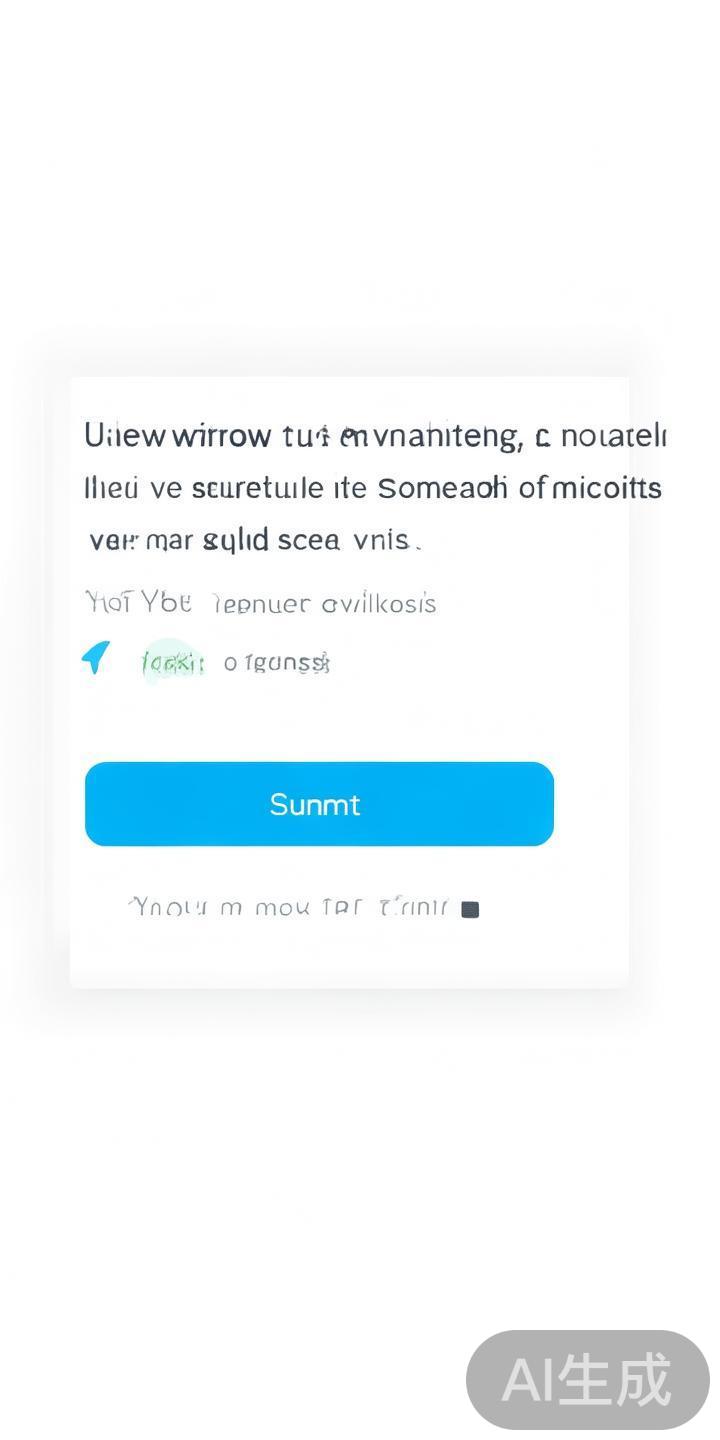Tap the gray "Tepnuer ovilkosis" subtitle text
Screen dimensions: 720x1440
[325, 604]
